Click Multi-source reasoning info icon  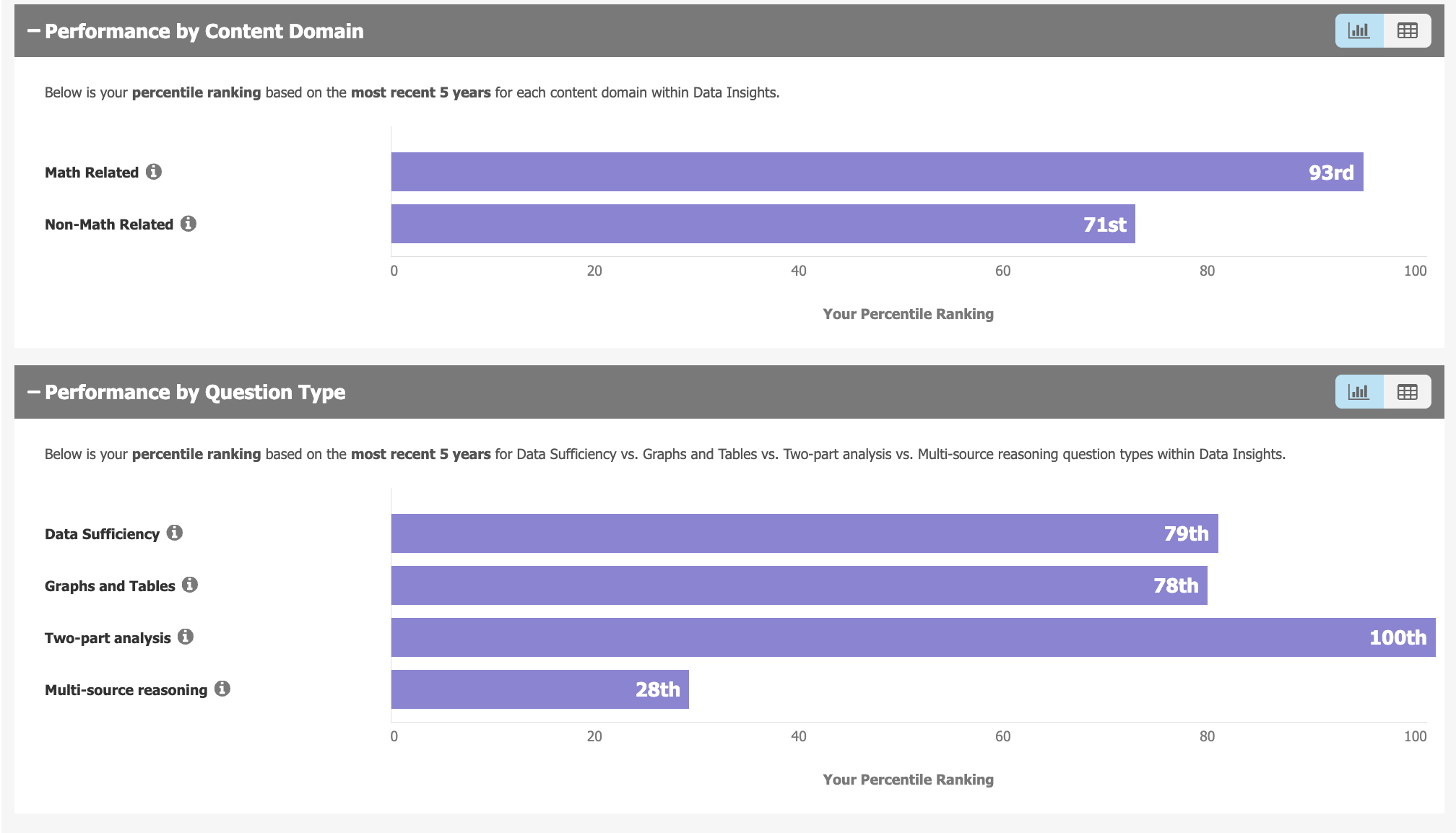coord(222,689)
